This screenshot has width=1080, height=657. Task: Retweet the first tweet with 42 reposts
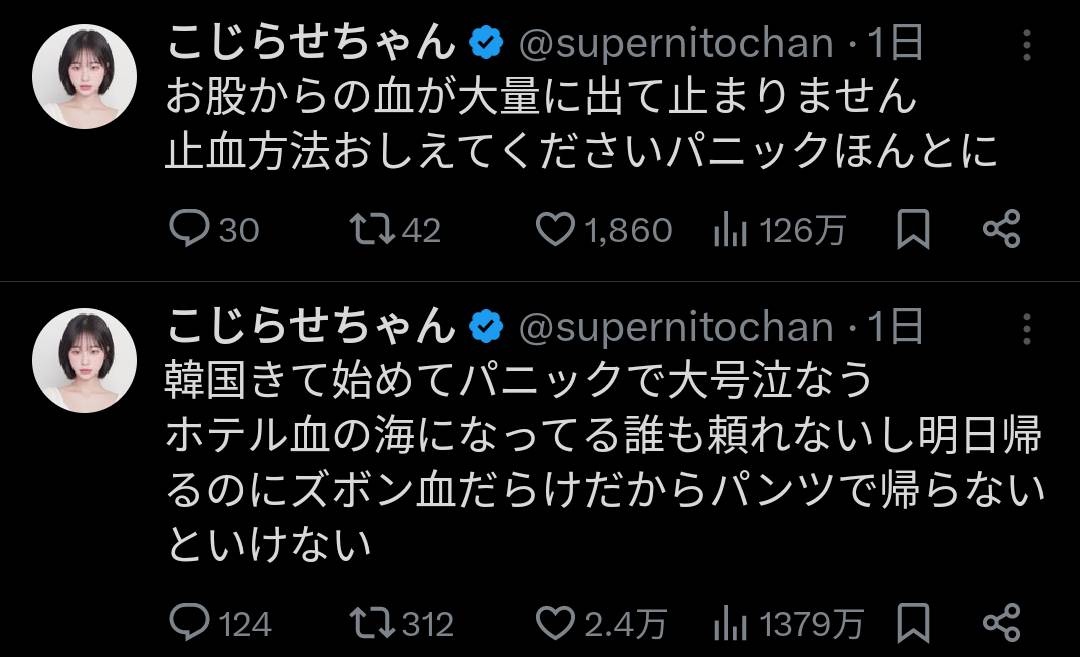[x=373, y=230]
